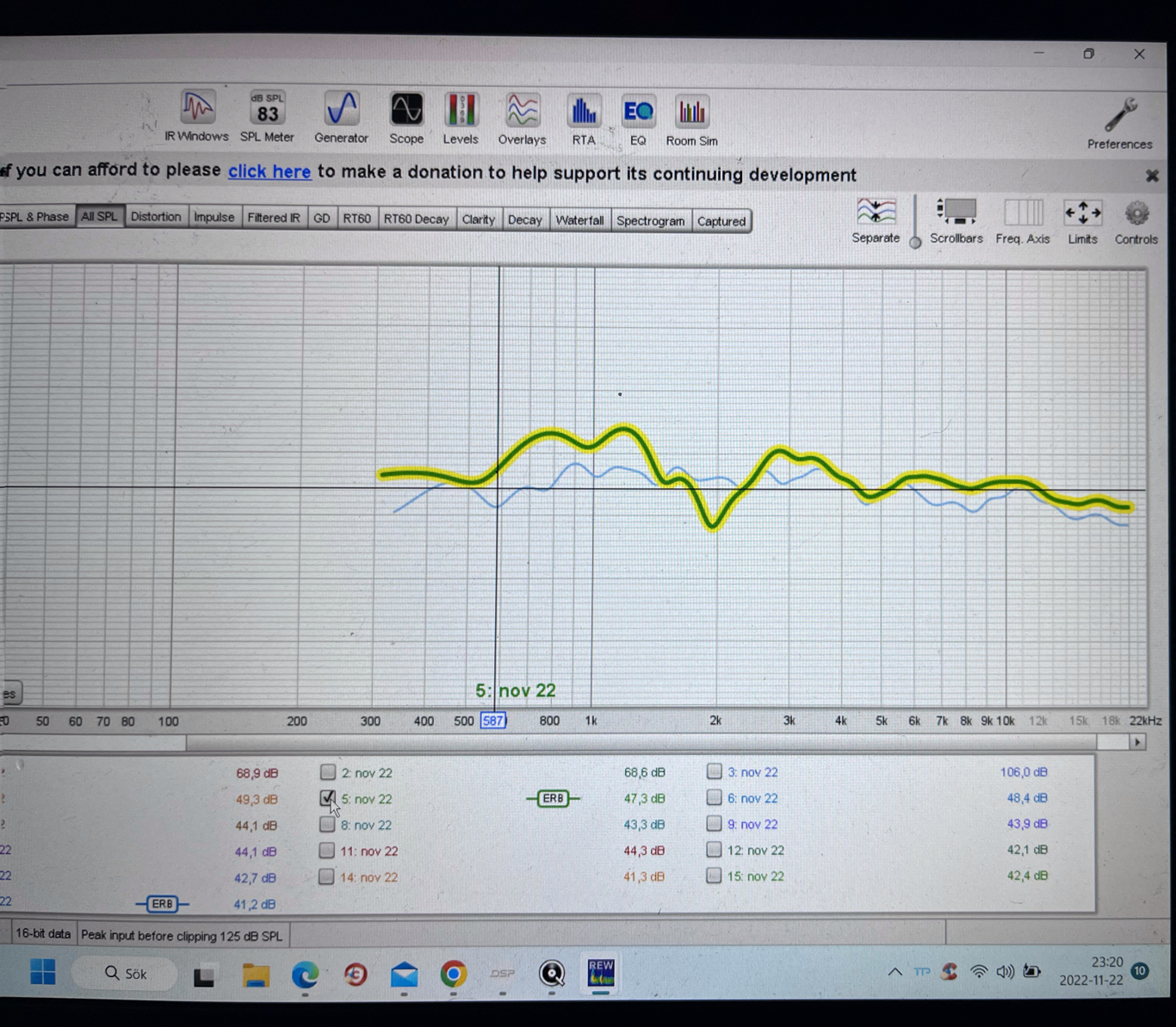Open graph Controls gear
Viewport: 1176px width, 1027px height.
[1136, 223]
